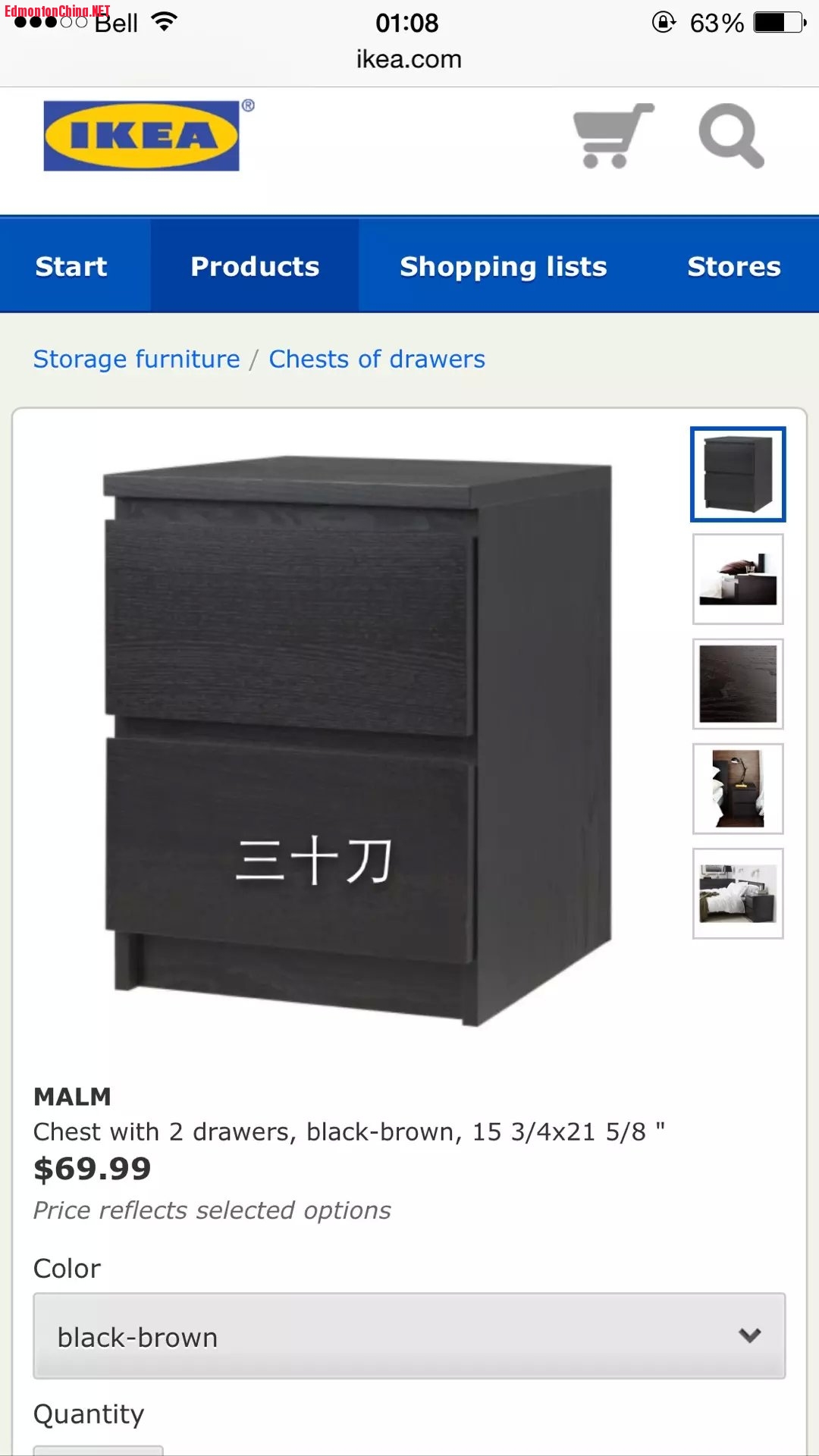Tap the search magnifier icon

coord(731,136)
